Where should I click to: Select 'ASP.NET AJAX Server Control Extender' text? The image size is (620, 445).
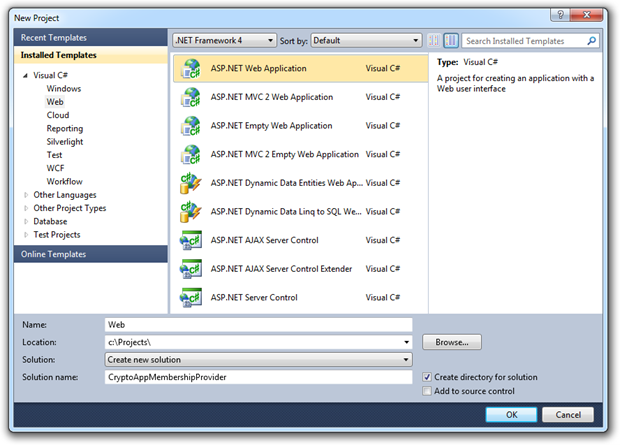281,269
